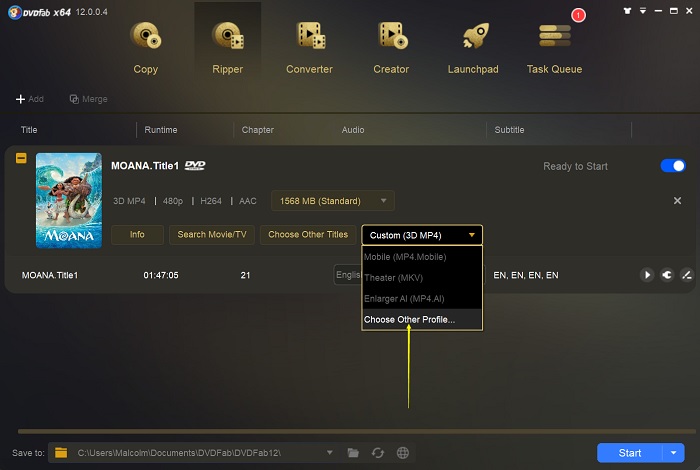Screen dimensions: 700x470
Task: Click the DVD source badge icon
Action: point(195,166)
